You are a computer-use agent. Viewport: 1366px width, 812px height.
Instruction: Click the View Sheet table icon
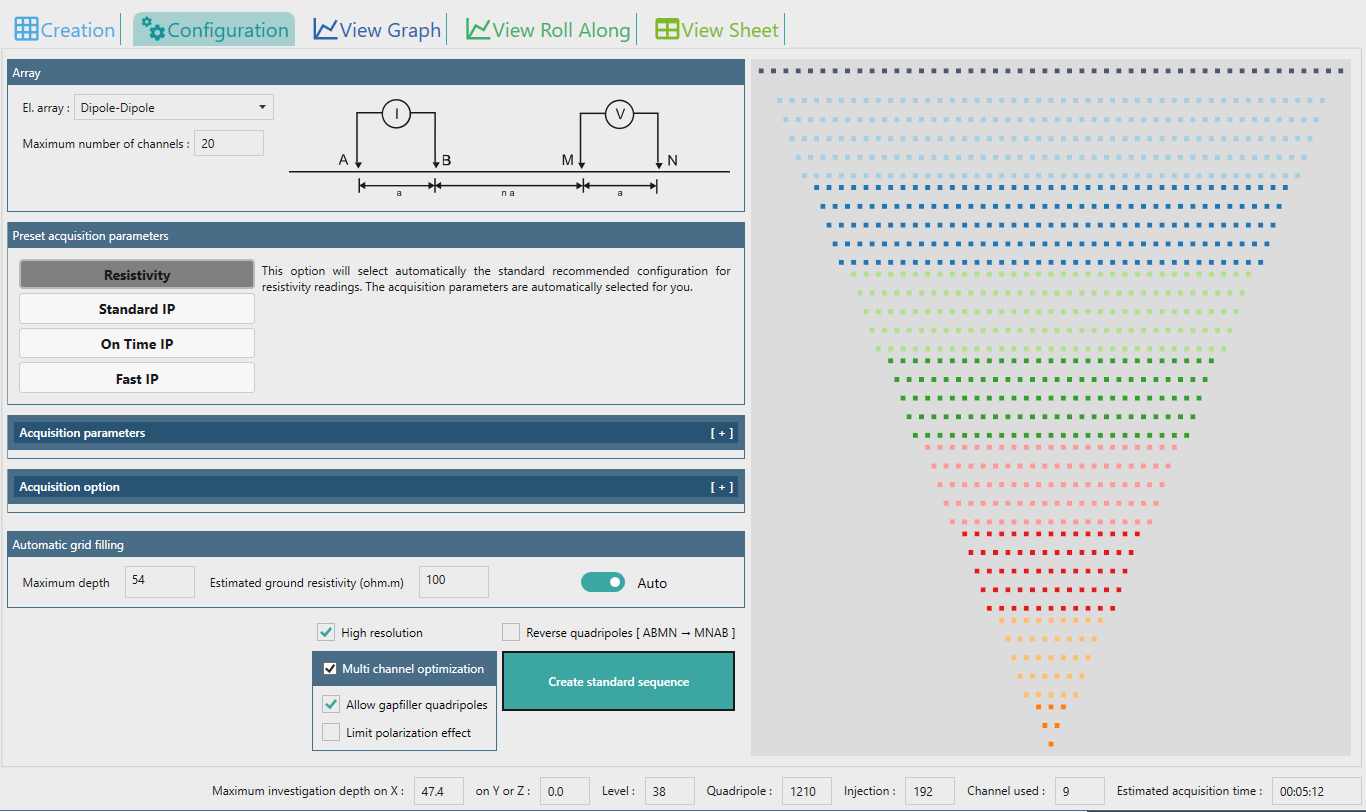pyautogui.click(x=667, y=29)
